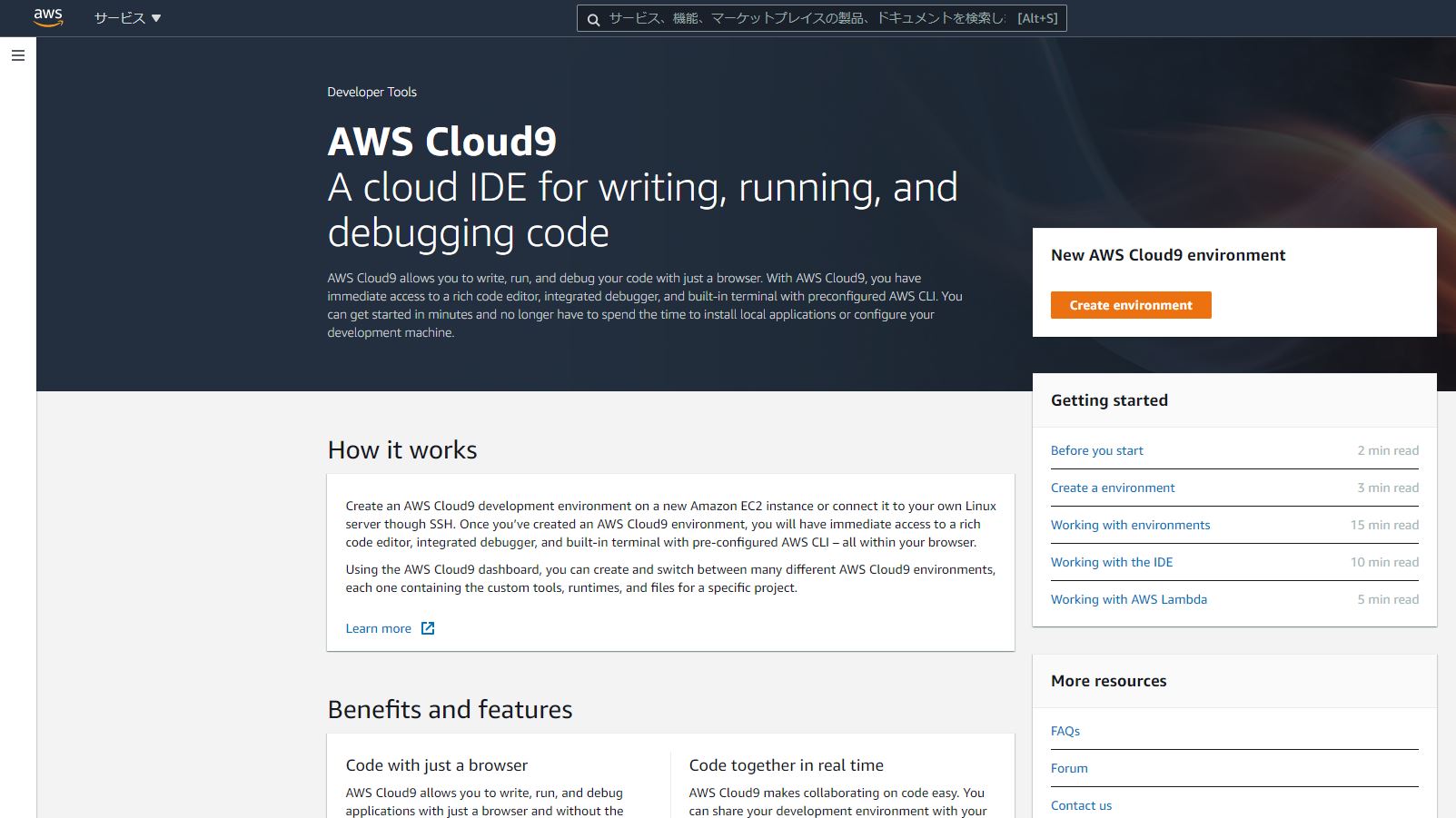The height and width of the screenshot is (818, 1456).
Task: Click the Create environment button
Action: click(x=1131, y=305)
